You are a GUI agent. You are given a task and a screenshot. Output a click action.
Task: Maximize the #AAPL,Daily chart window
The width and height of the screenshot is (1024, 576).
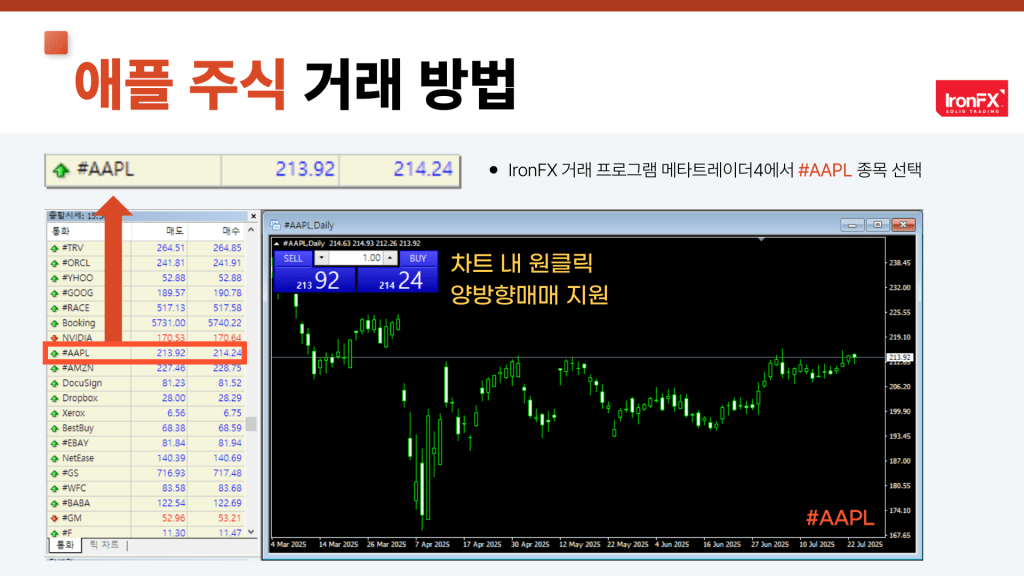pyautogui.click(x=878, y=225)
